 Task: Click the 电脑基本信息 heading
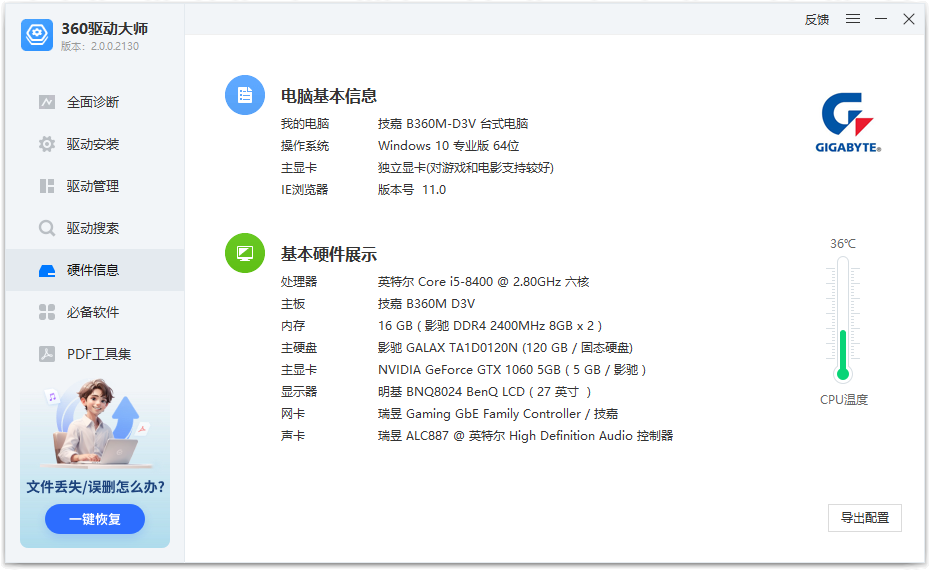pos(329,96)
